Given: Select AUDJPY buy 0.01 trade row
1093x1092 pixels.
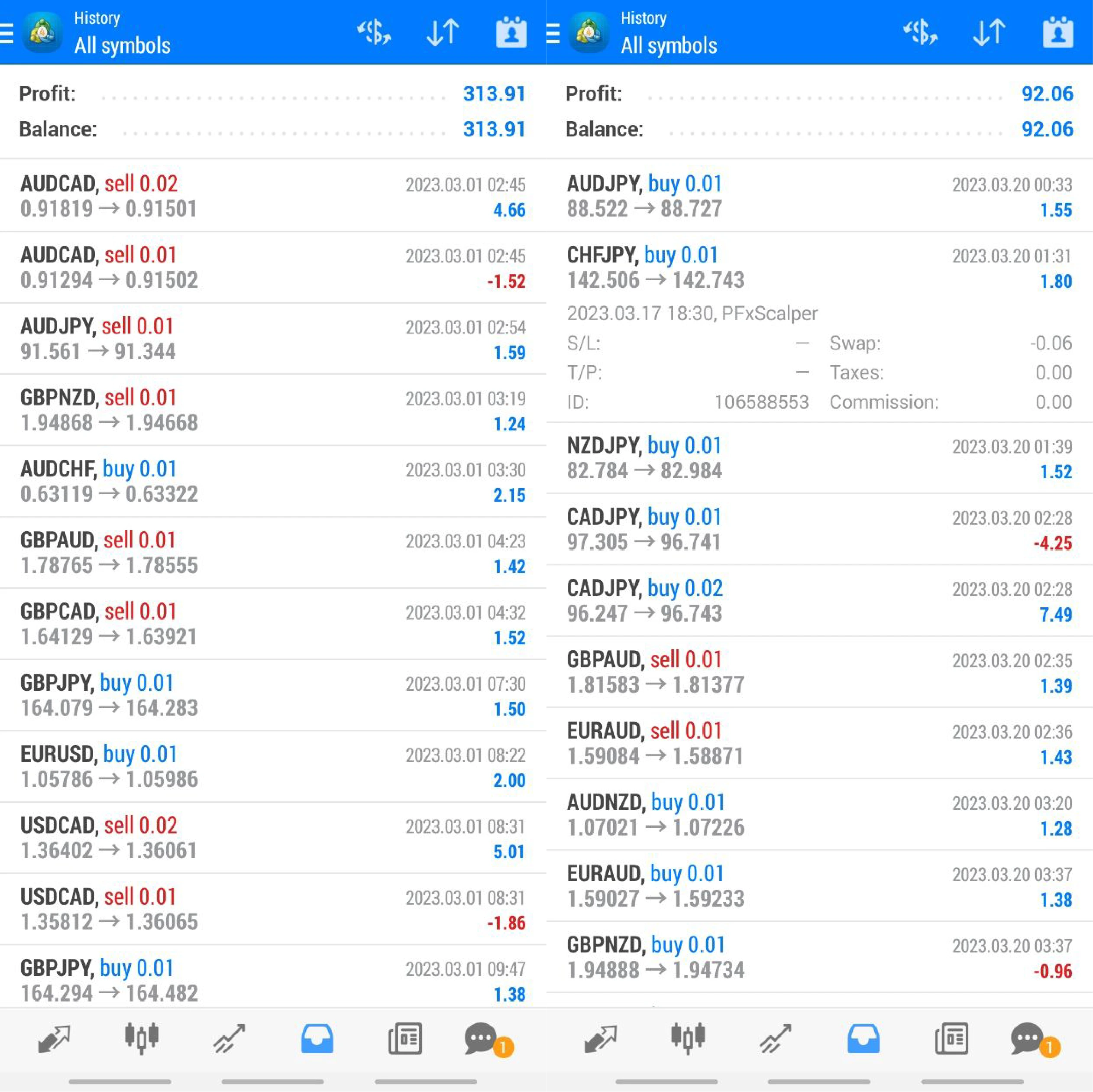Looking at the screenshot, I should click(x=820, y=196).
